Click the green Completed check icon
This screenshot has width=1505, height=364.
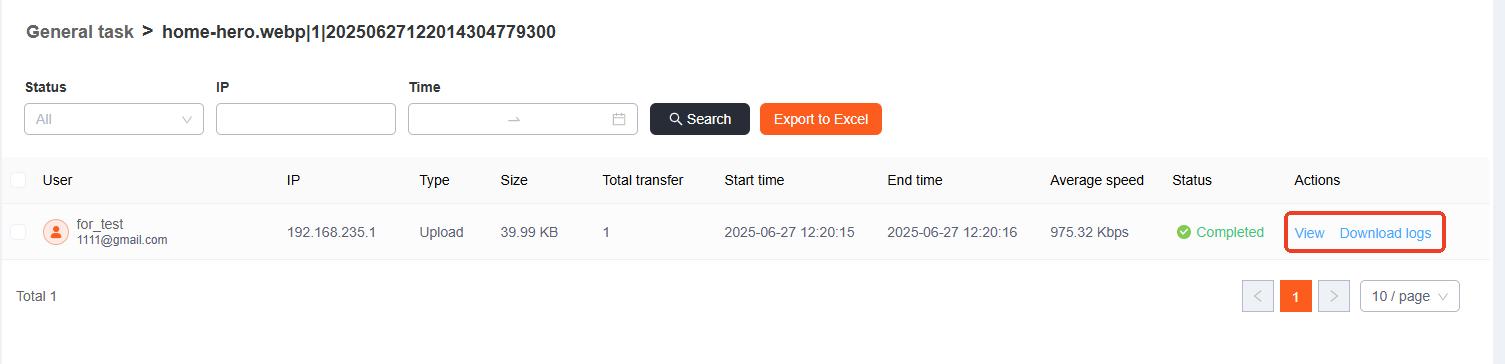coord(1184,232)
